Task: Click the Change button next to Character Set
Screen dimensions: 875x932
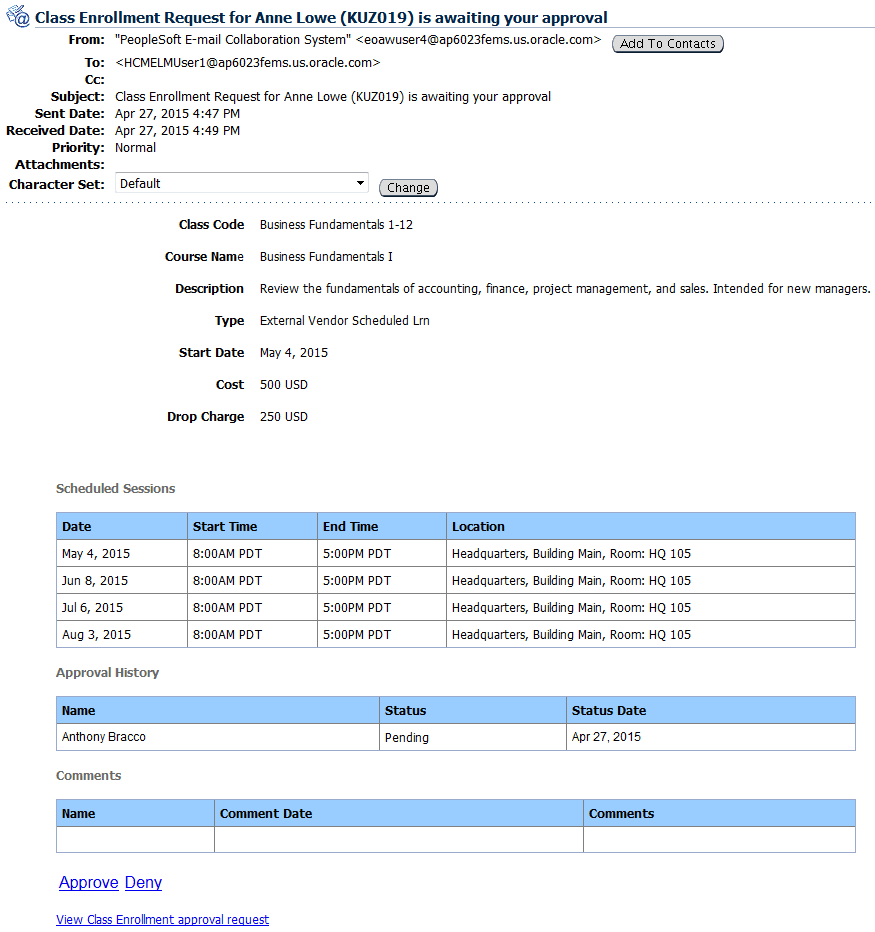Action: pos(408,187)
